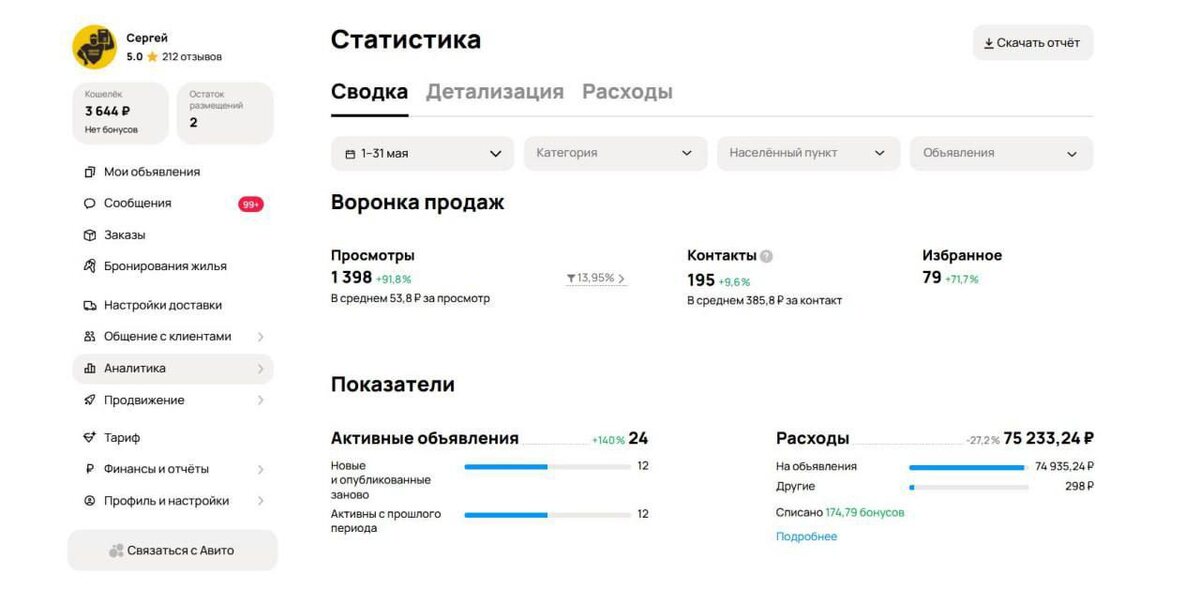This screenshot has width=1200, height=590.
Task: Click the Общение с клиентами people icon
Action: pyautogui.click(x=89, y=337)
